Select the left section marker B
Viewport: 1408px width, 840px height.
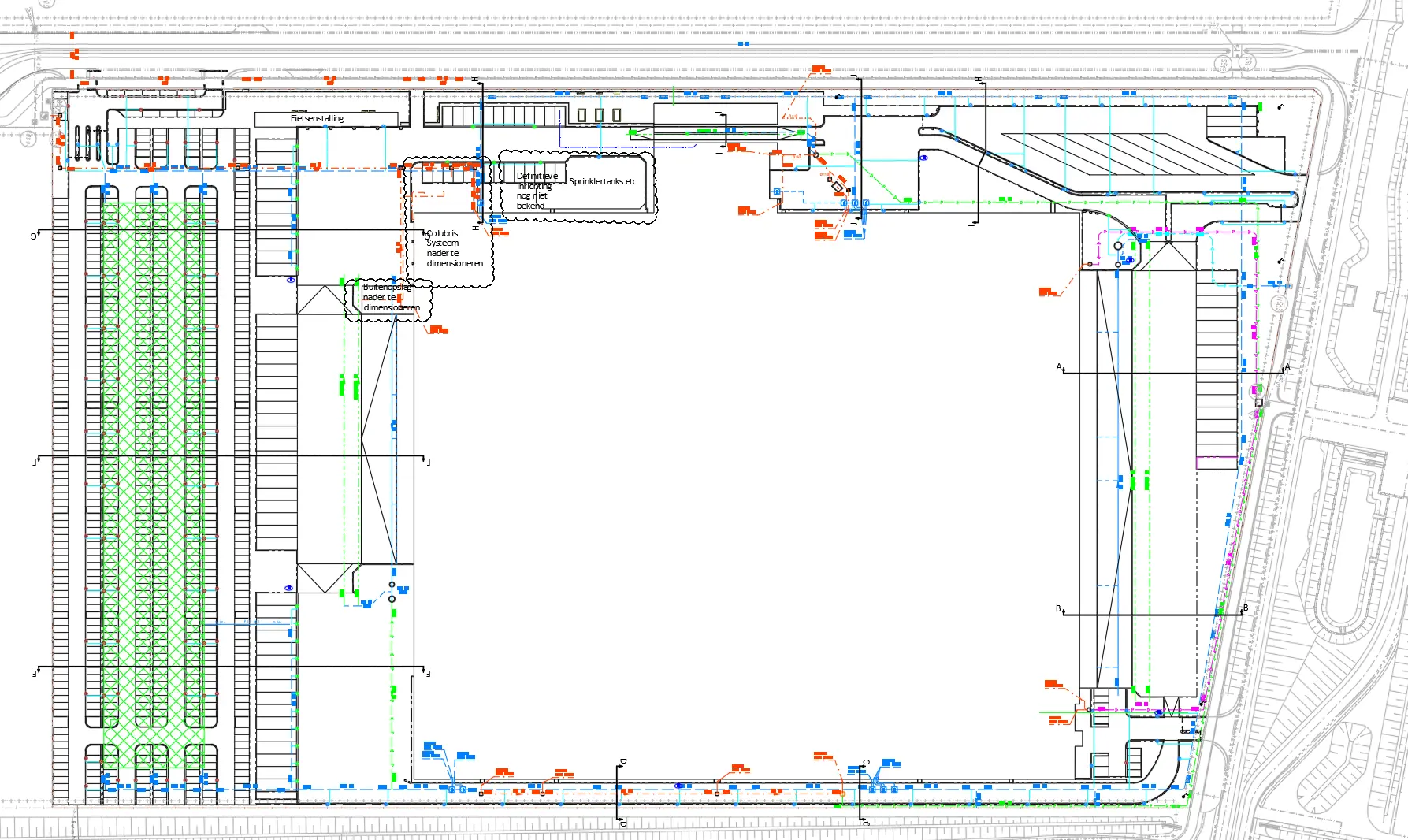[x=1059, y=609]
